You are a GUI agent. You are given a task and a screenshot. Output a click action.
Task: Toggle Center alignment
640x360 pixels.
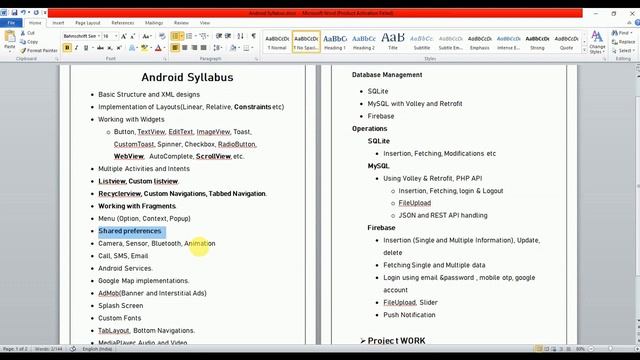(x=184, y=48)
